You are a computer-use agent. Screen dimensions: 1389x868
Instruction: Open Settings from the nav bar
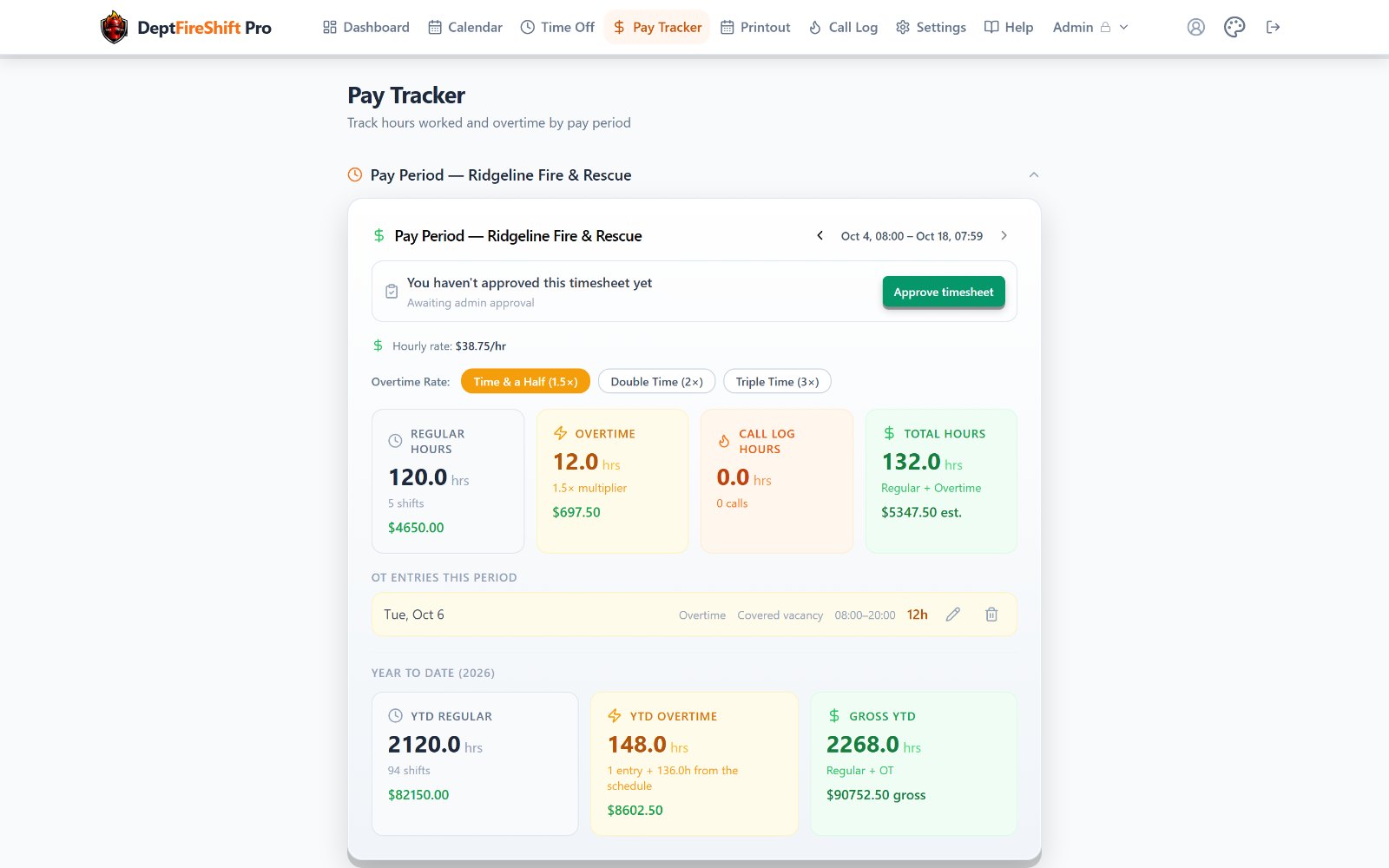click(931, 27)
